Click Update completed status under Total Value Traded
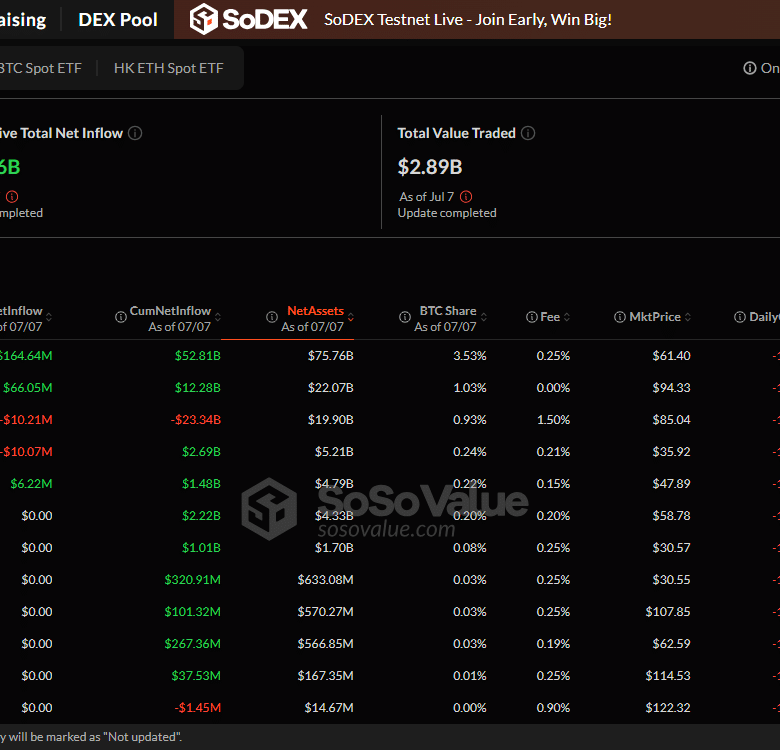The image size is (780, 750). pos(447,213)
